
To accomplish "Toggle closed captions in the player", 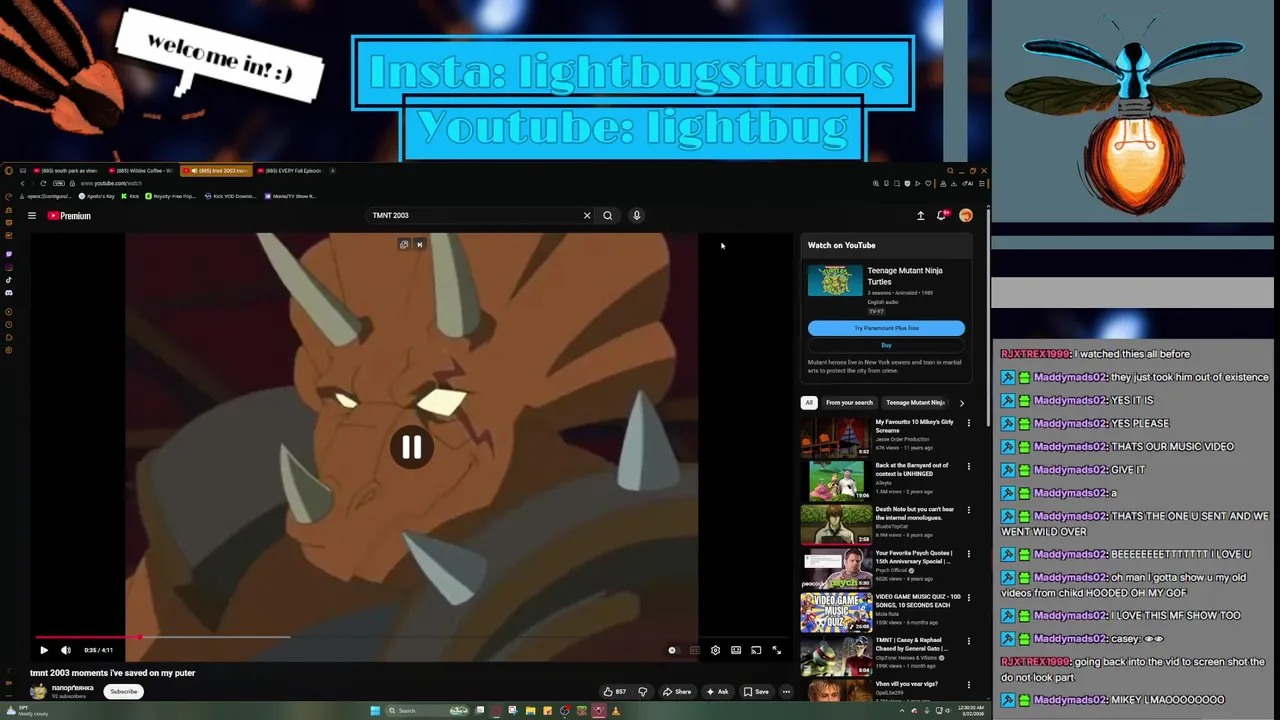I will pyautogui.click(x=695, y=650).
